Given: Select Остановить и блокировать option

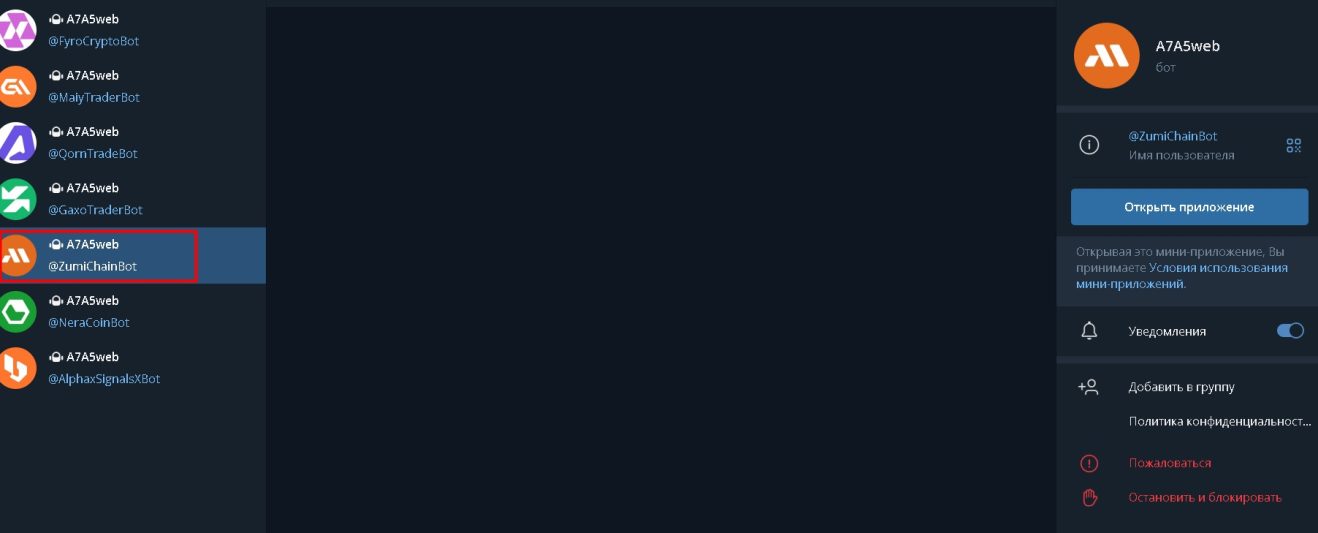Looking at the screenshot, I should [1204, 497].
